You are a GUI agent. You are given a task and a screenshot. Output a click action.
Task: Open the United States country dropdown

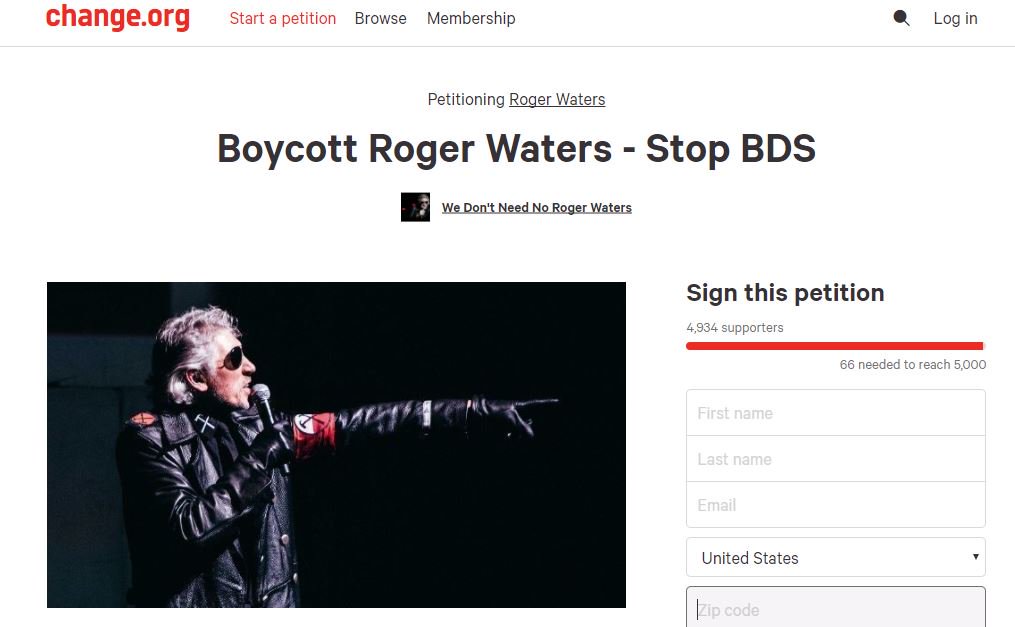(836, 557)
